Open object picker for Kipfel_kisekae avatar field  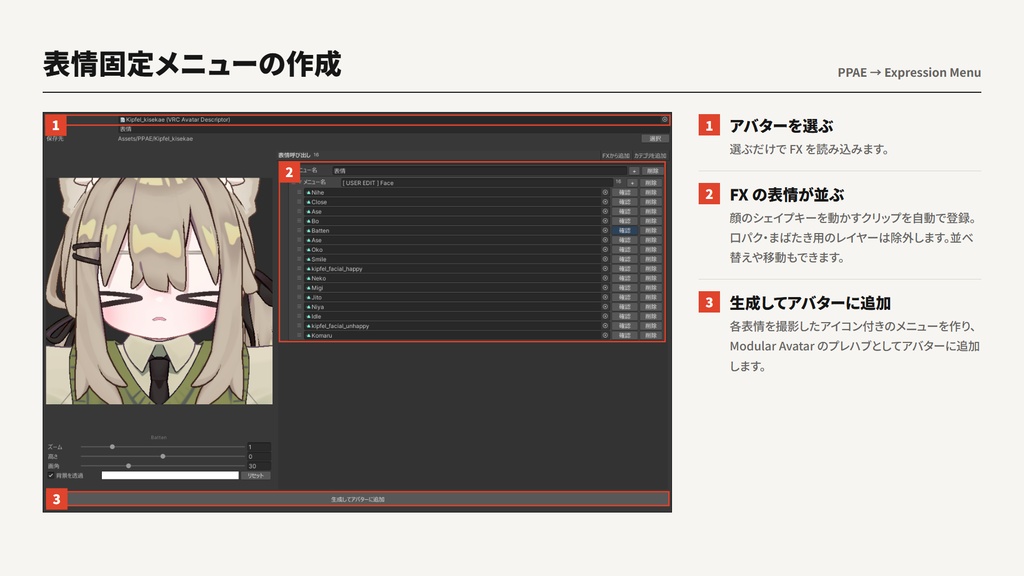[x=664, y=120]
